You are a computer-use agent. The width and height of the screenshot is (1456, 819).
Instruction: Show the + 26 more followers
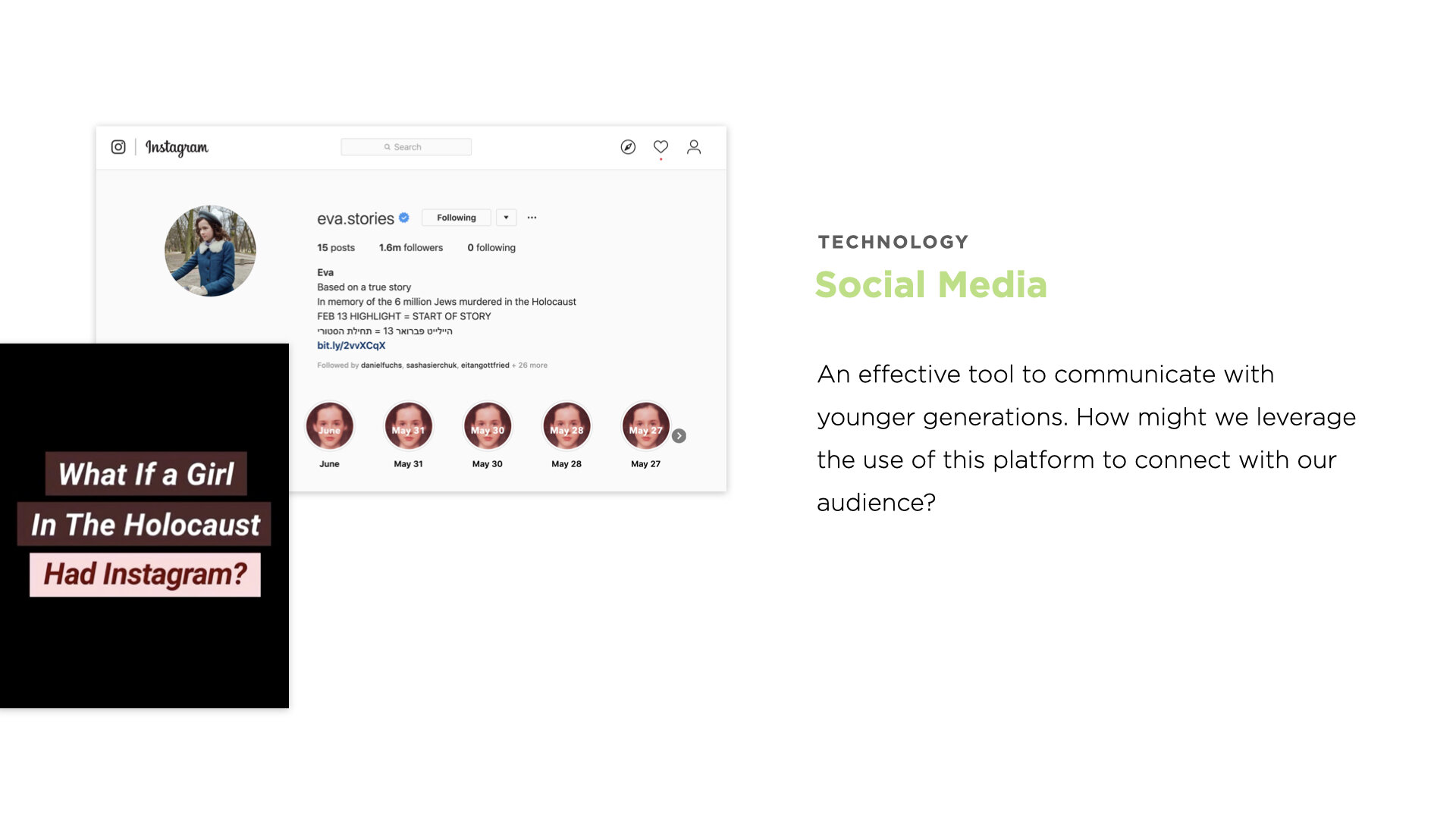point(529,366)
